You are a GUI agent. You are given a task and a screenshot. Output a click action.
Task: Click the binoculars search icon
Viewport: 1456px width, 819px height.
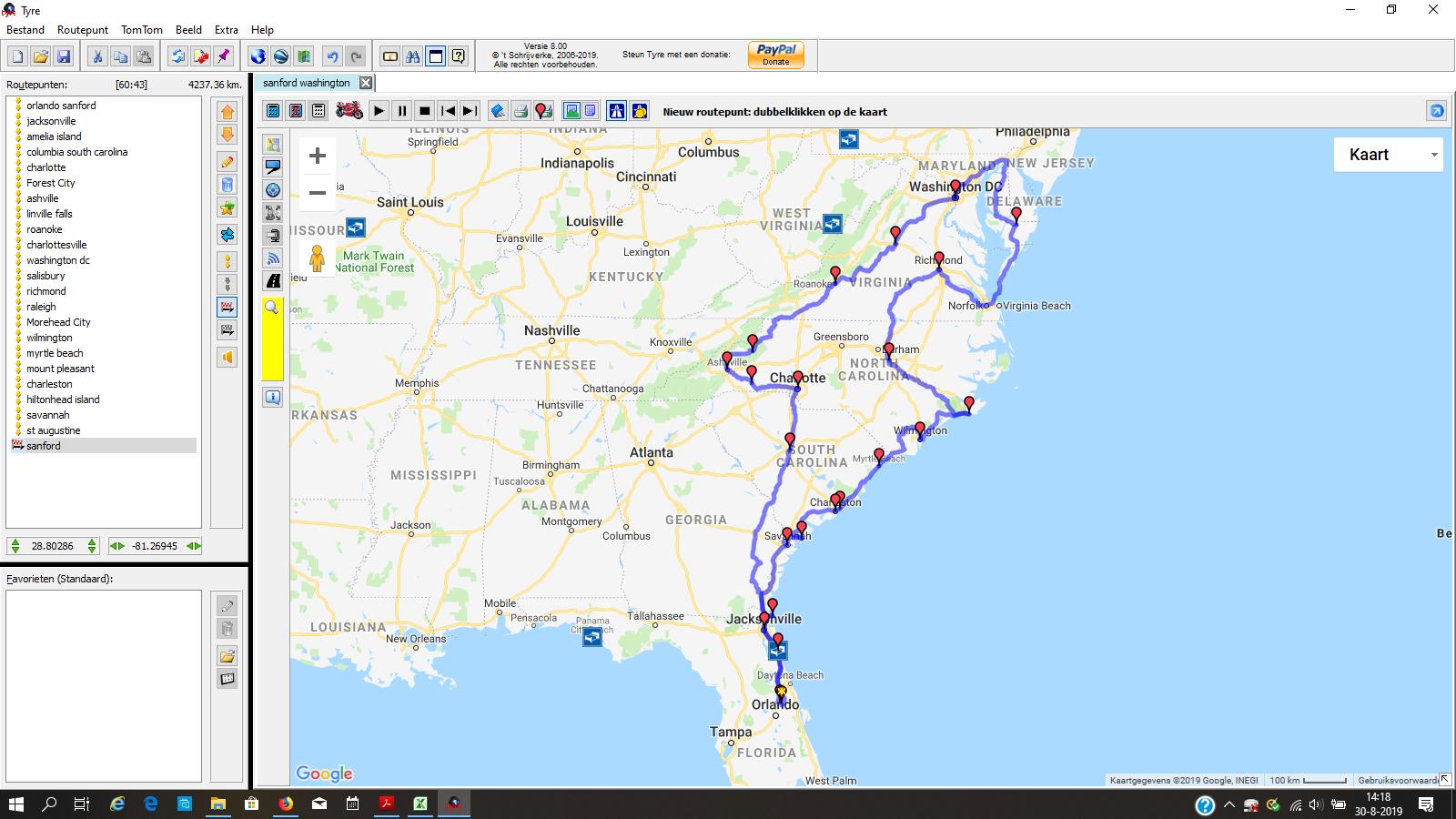[x=413, y=56]
